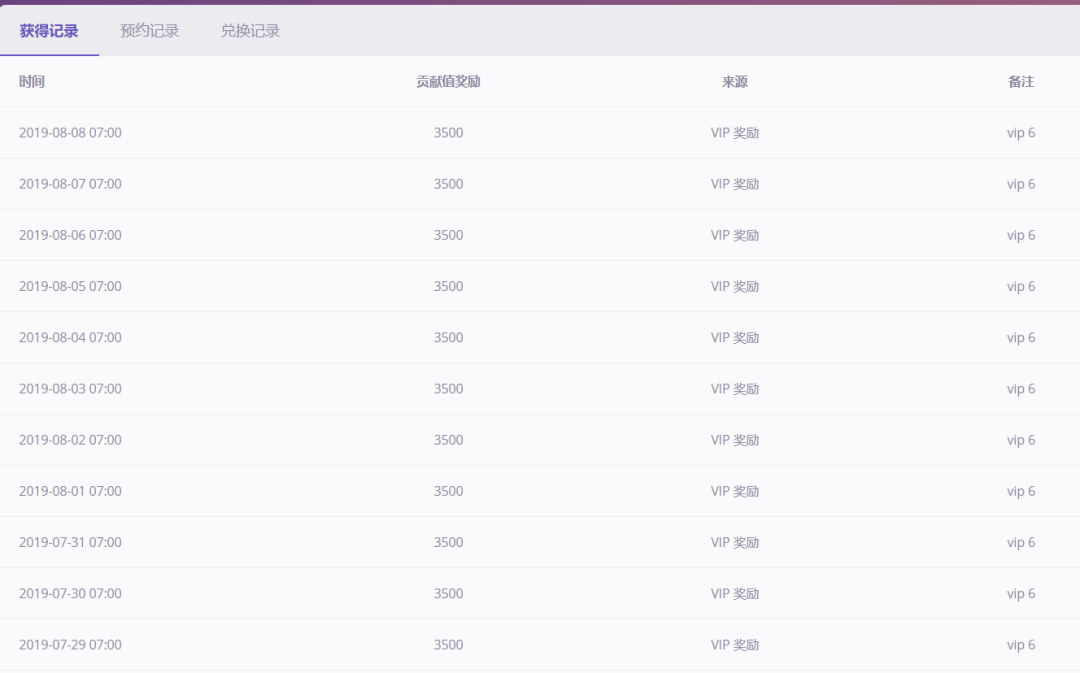Select VIP 奖励 in the 2019-08-05 row
The image size is (1080, 673).
click(735, 286)
